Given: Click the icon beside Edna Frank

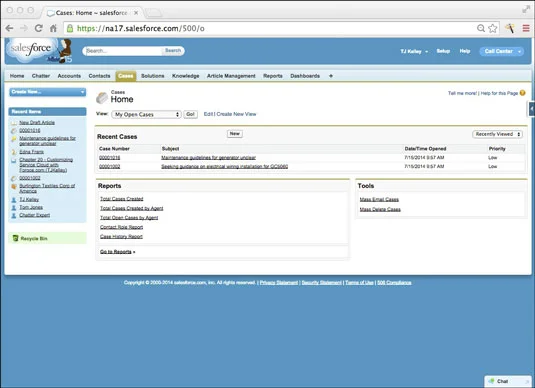Looking at the screenshot, I should 14,152.
